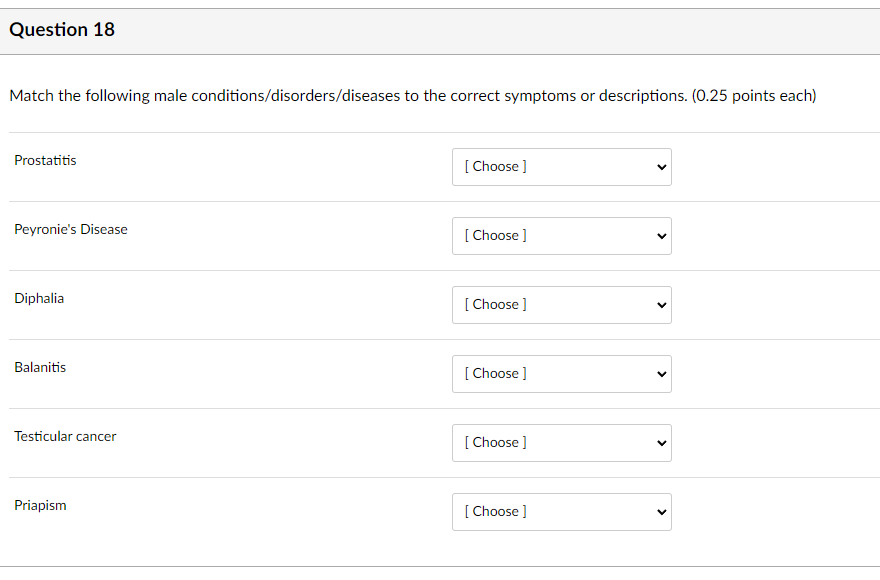The width and height of the screenshot is (880, 580).
Task: Click the Peyronie's Disease label
Action: click(71, 229)
